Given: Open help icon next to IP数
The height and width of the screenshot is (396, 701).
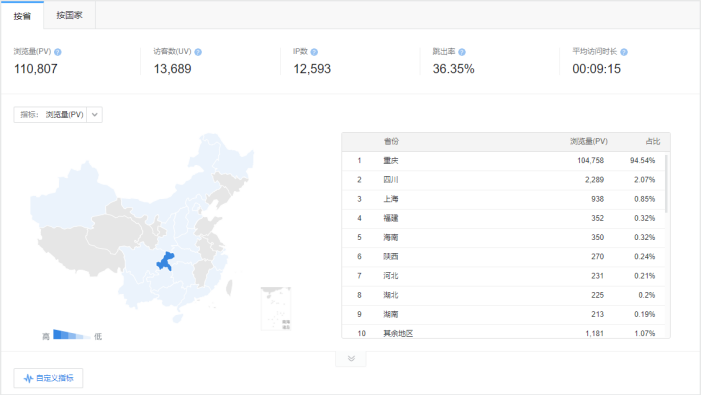Looking at the screenshot, I should [x=314, y=52].
